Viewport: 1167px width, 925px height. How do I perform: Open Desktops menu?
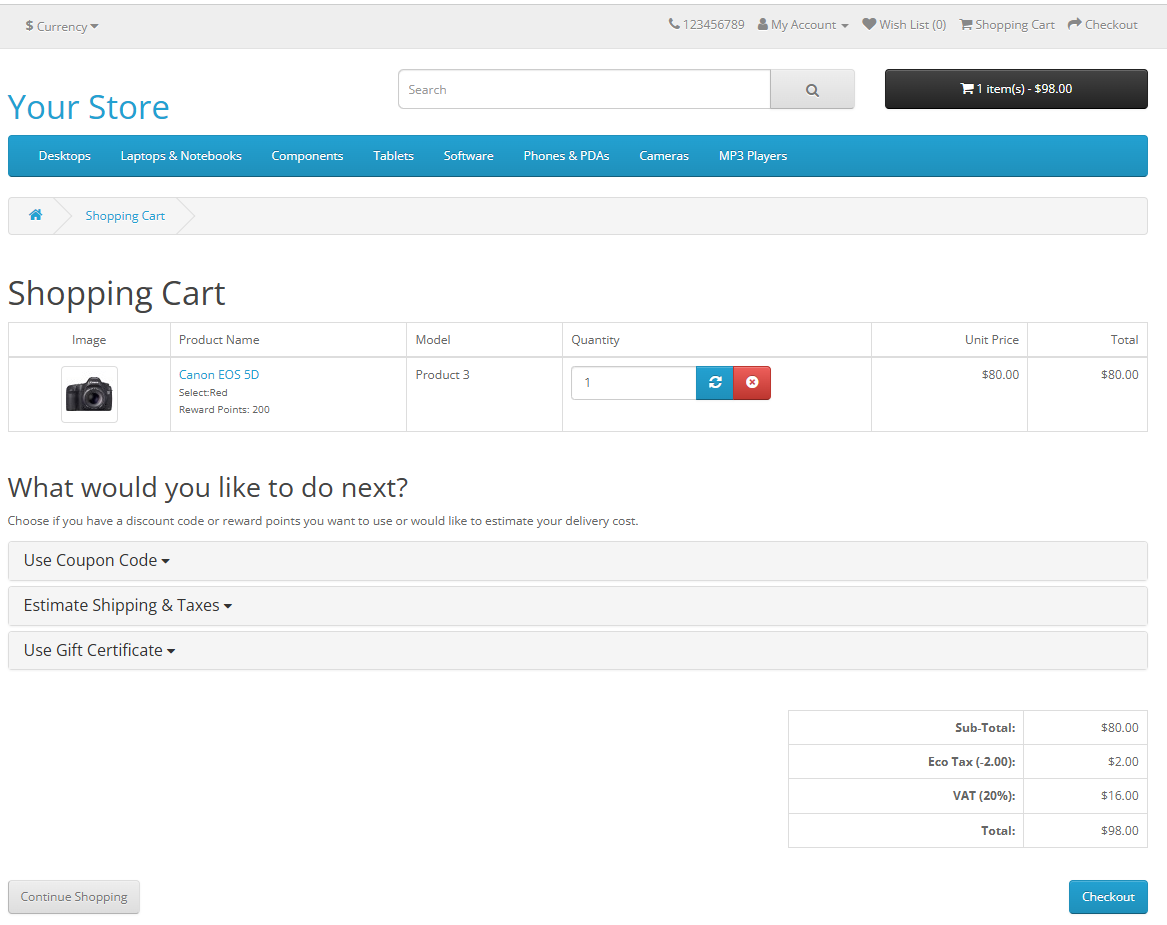click(65, 156)
